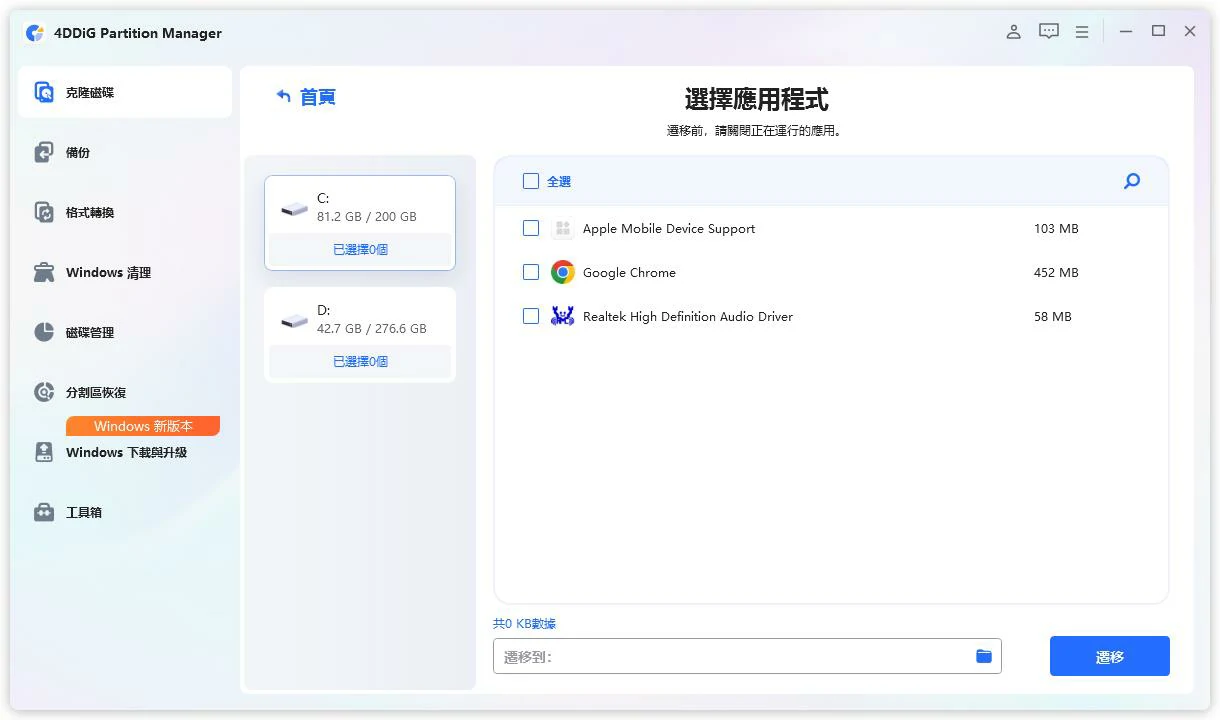
Task: Click the 遷移到 destination field
Action: (747, 656)
